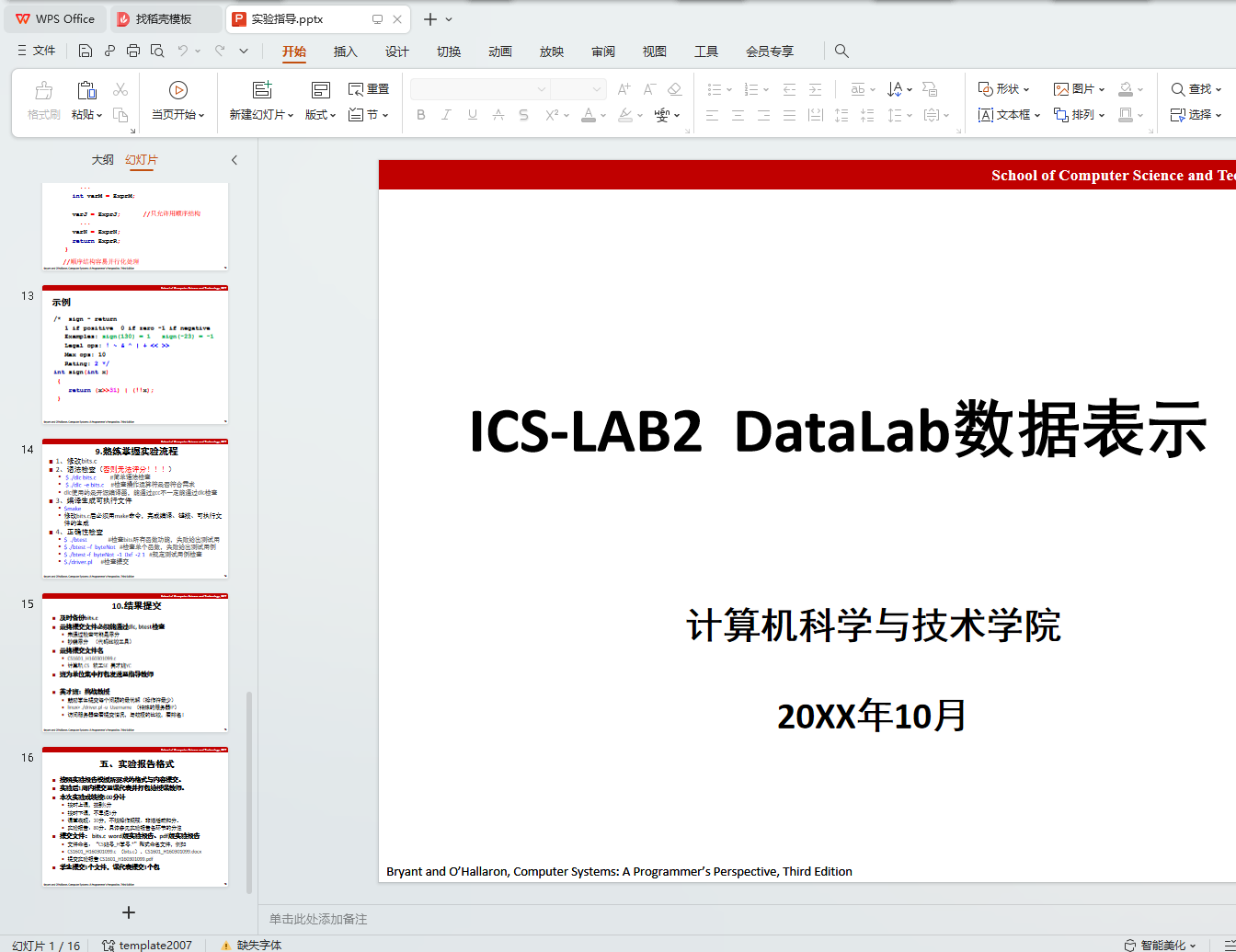Switch to the 插入 (Insert) ribbon tab
The image size is (1236, 952).
(345, 52)
